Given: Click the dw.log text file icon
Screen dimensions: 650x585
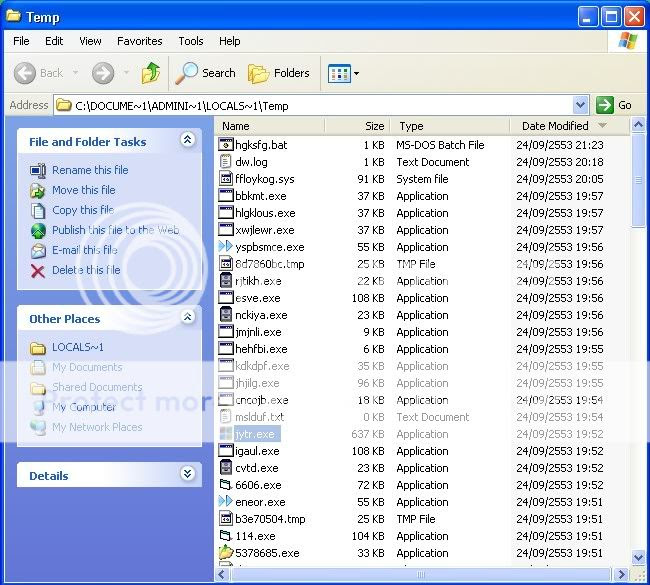Looking at the screenshot, I should click(226, 162).
